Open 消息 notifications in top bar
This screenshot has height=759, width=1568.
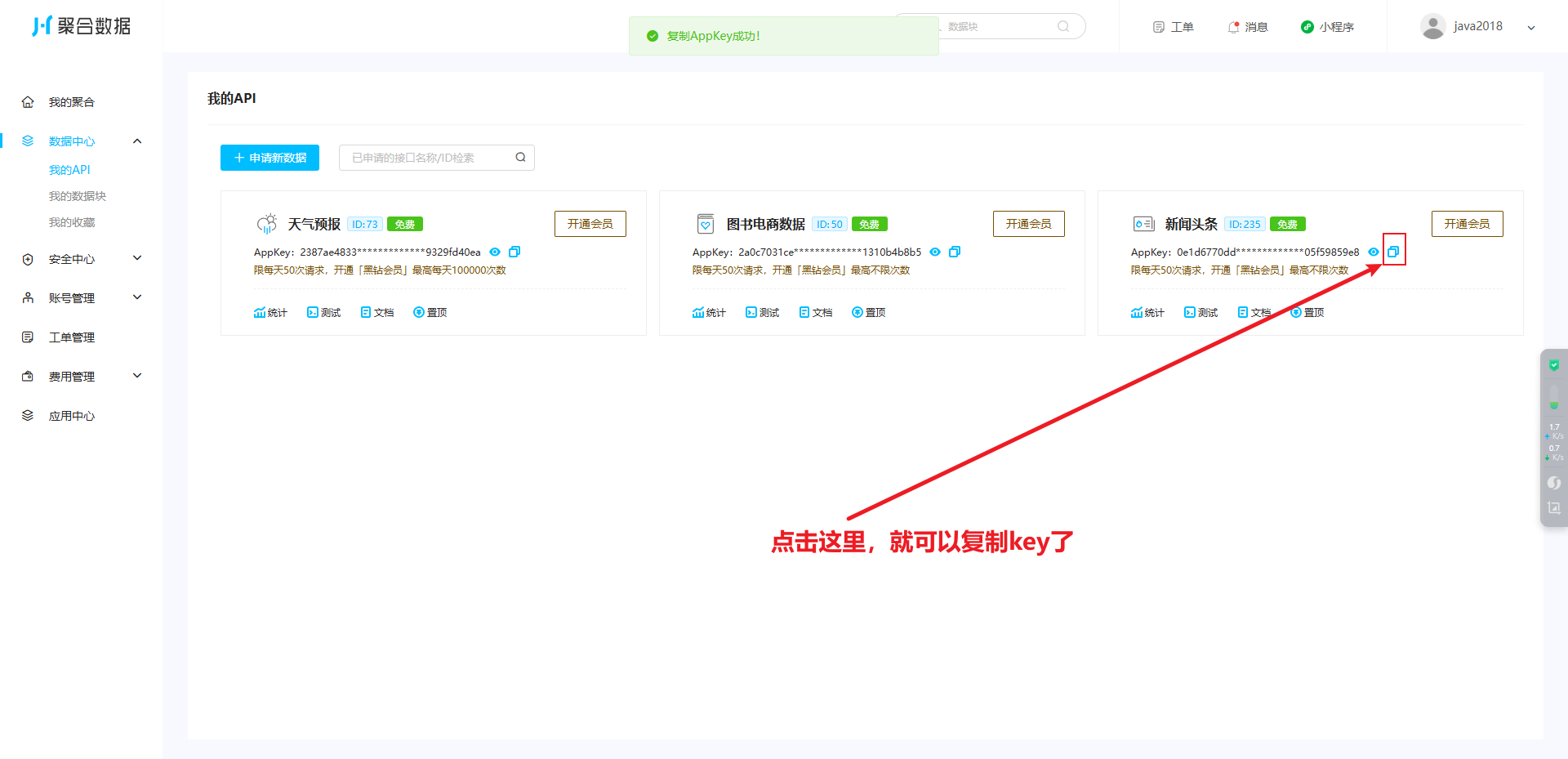coord(1248,27)
